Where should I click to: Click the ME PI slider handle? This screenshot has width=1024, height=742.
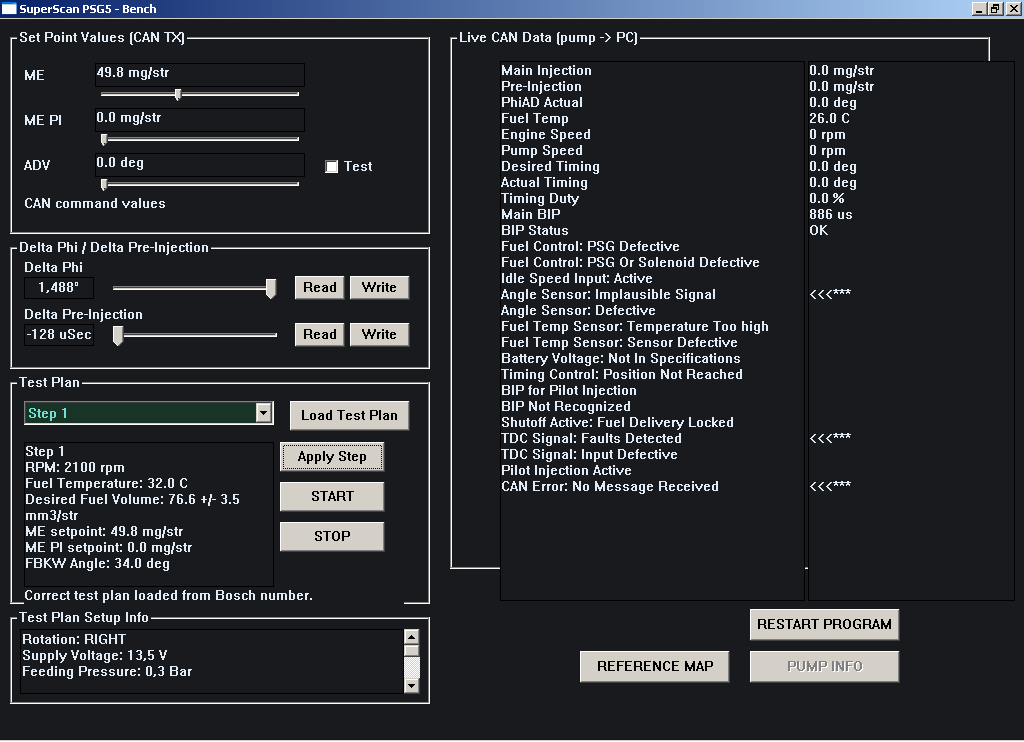click(104, 139)
